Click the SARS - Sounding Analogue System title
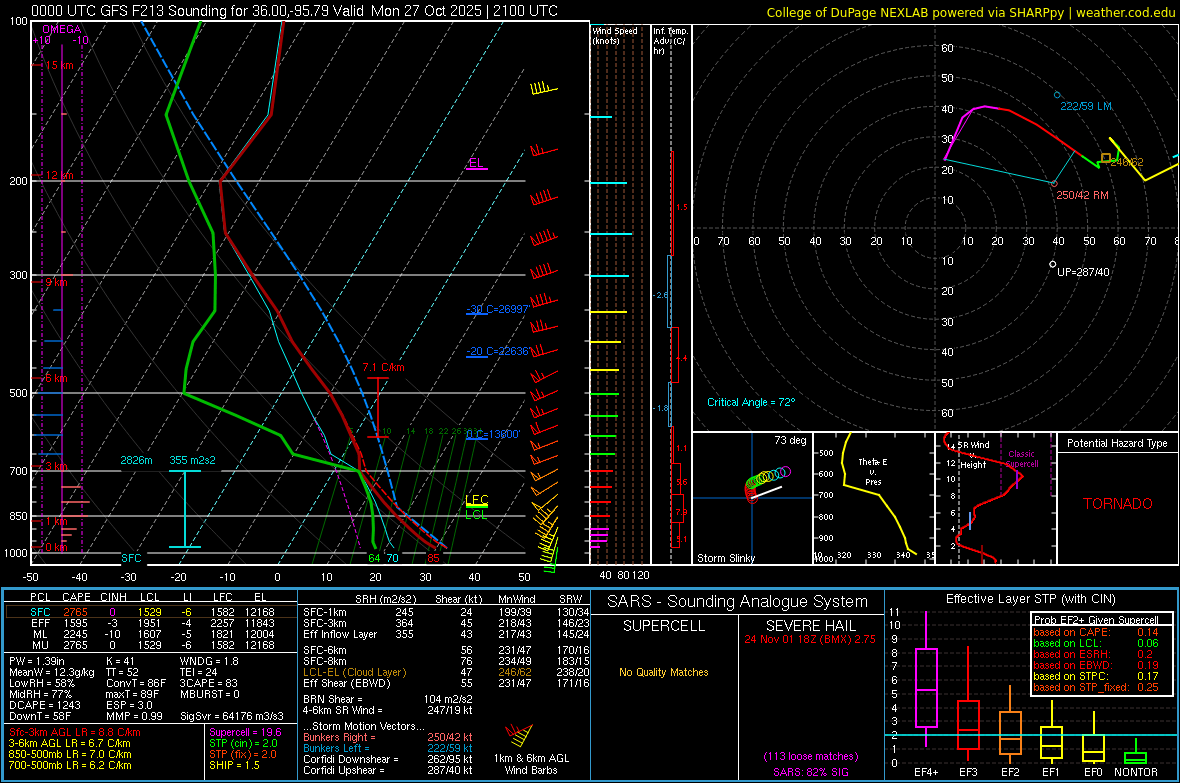The image size is (1180, 783). (x=737, y=602)
